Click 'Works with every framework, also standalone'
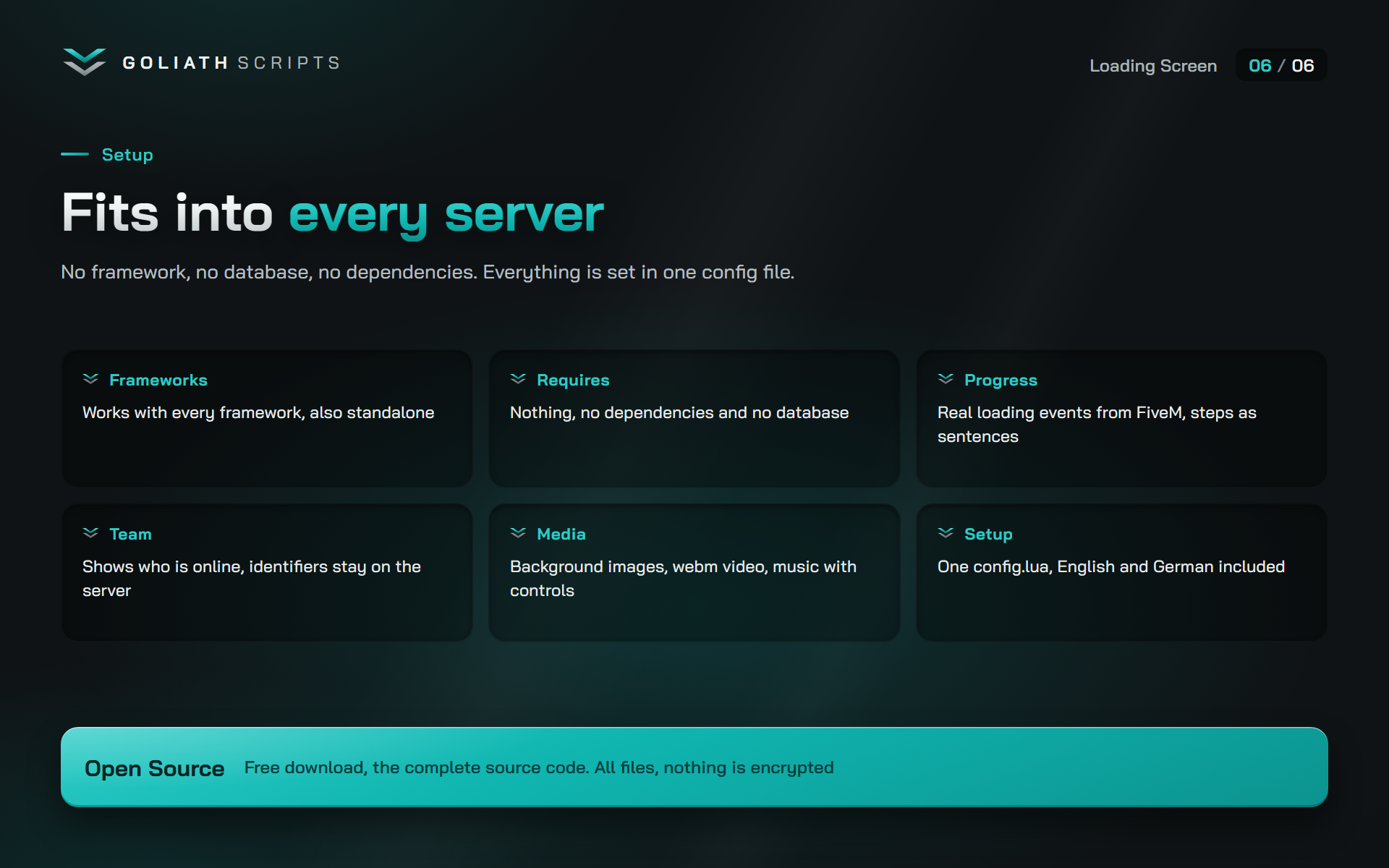 258,413
